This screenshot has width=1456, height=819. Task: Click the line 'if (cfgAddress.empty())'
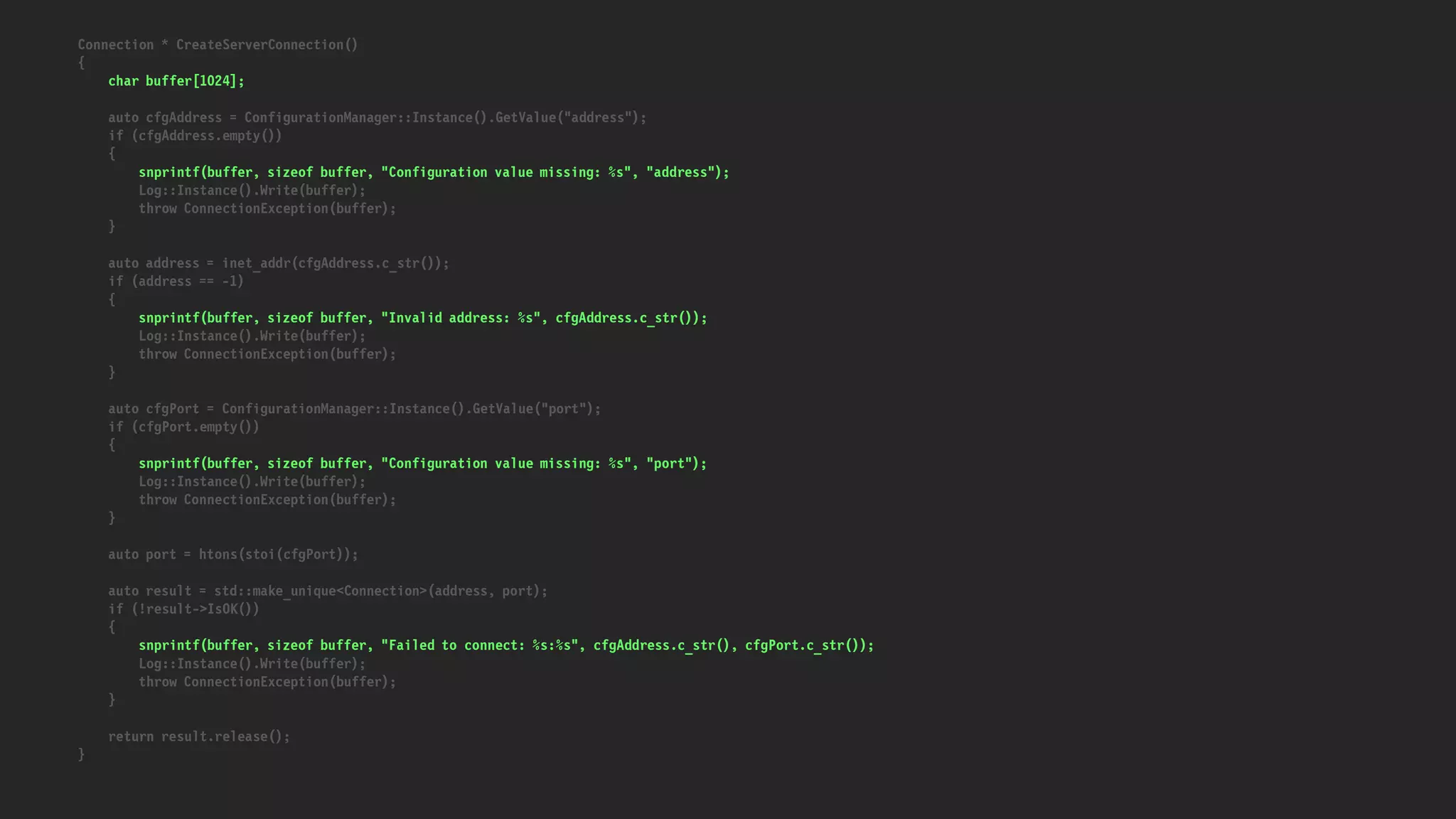coord(195,136)
